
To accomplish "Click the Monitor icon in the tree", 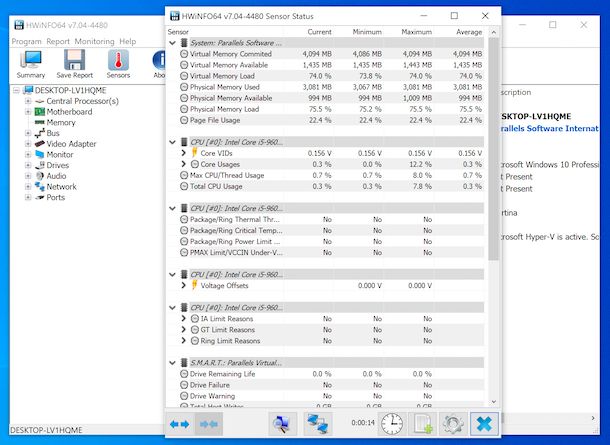I will (40, 154).
